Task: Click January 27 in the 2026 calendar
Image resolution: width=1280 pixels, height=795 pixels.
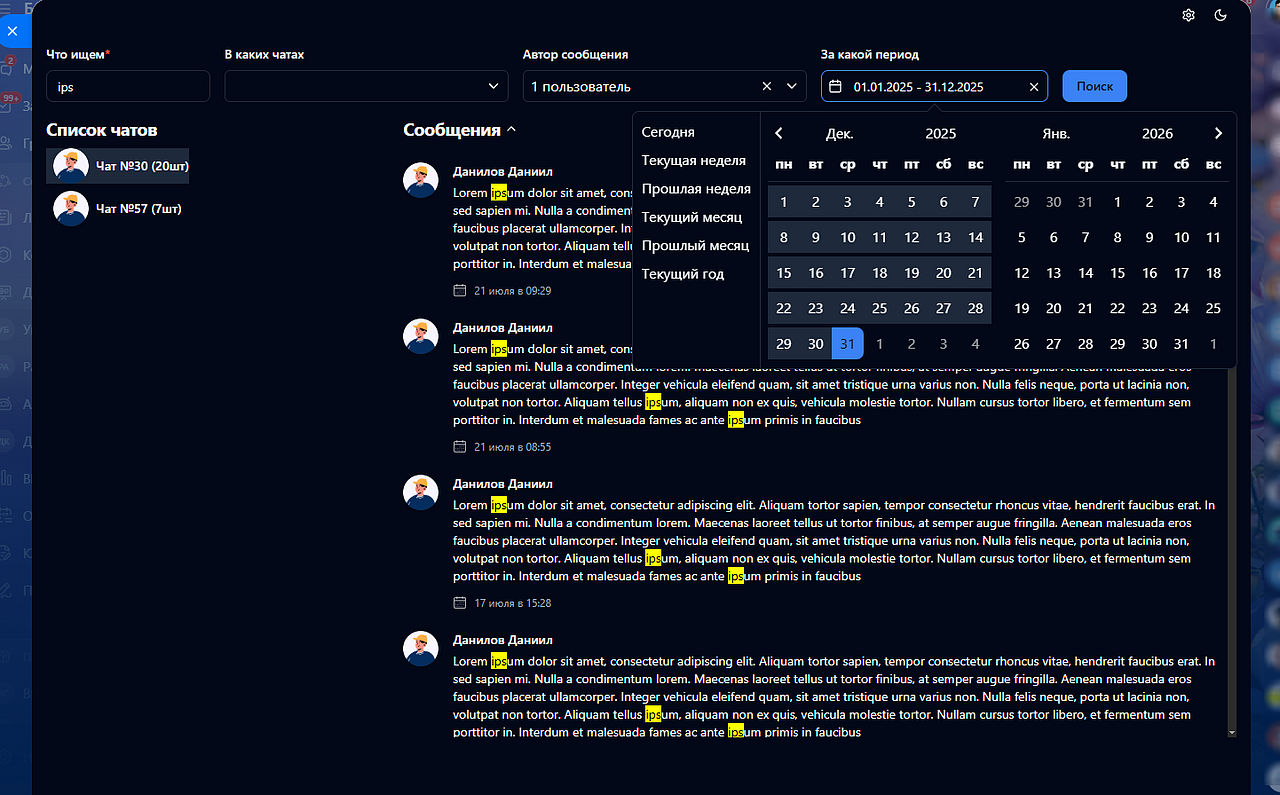Action: pos(1054,344)
